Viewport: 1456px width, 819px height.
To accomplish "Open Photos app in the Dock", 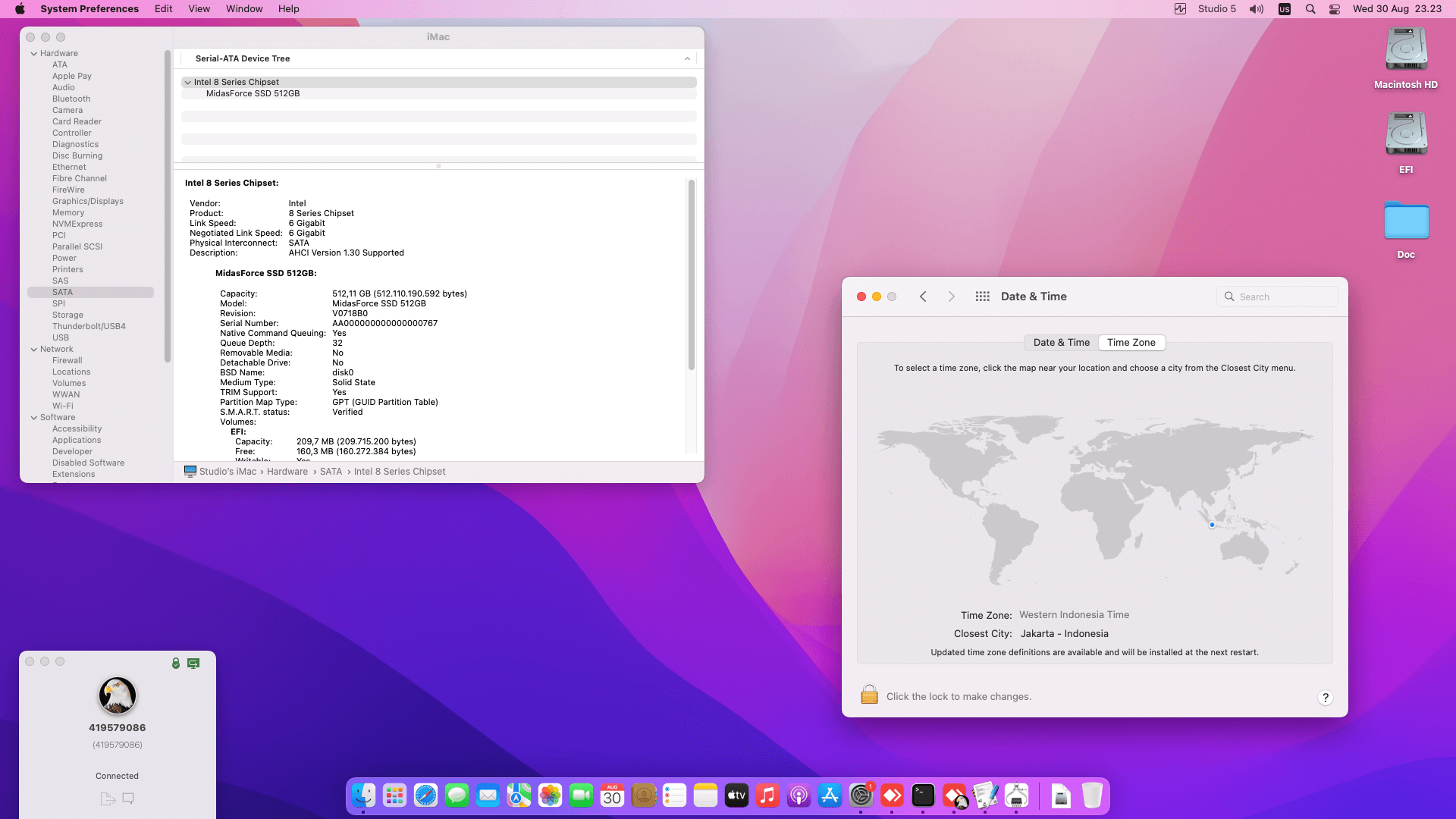I will pos(550,795).
